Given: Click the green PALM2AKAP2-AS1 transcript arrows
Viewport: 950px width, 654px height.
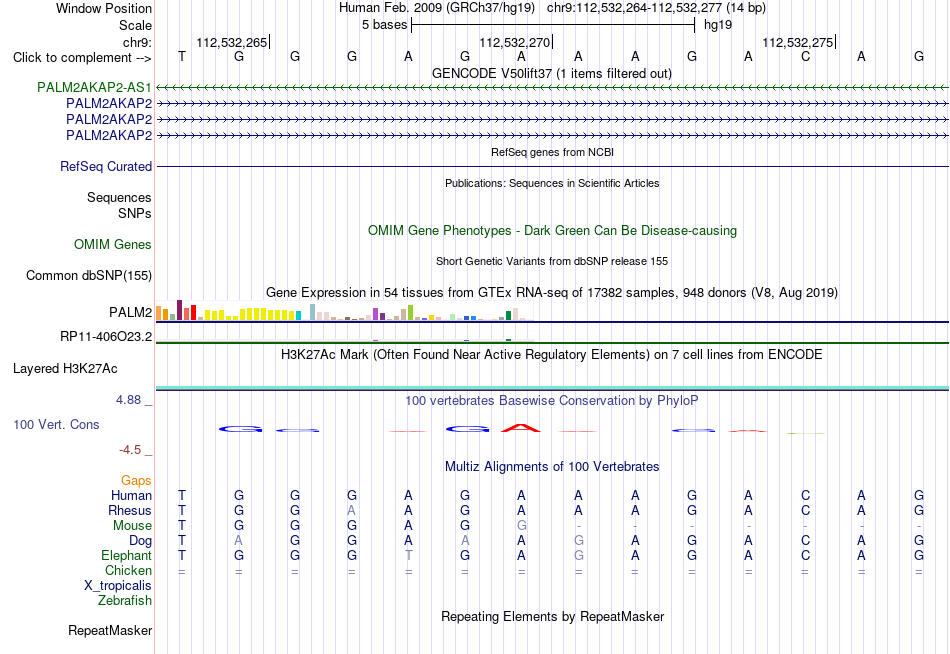Looking at the screenshot, I should click(552, 88).
